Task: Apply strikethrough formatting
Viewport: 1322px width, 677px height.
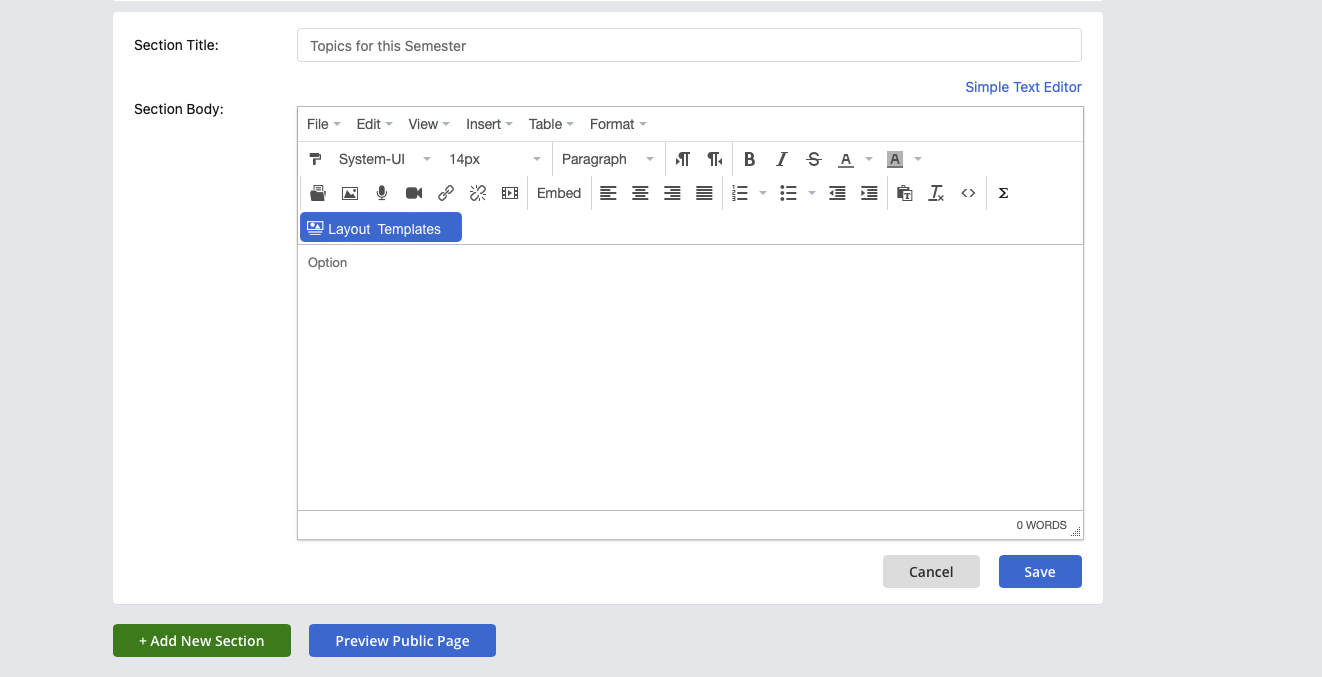Action: coord(814,159)
